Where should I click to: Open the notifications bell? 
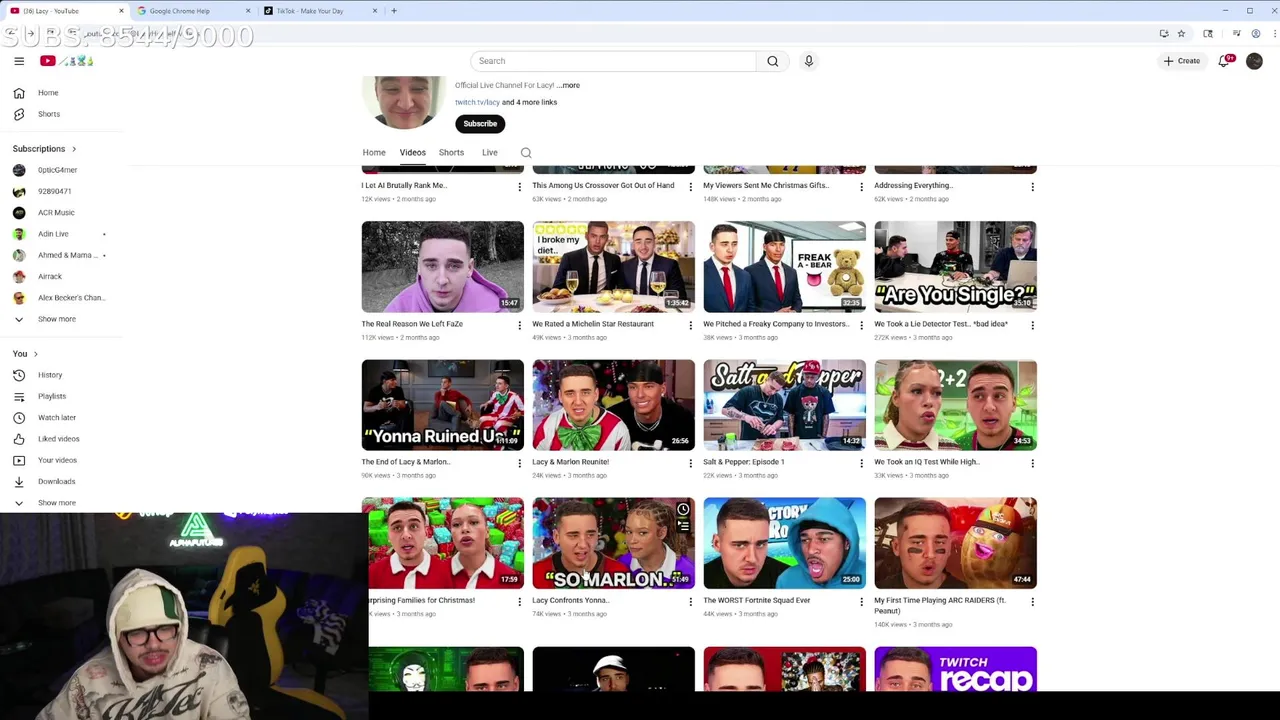point(1225,61)
